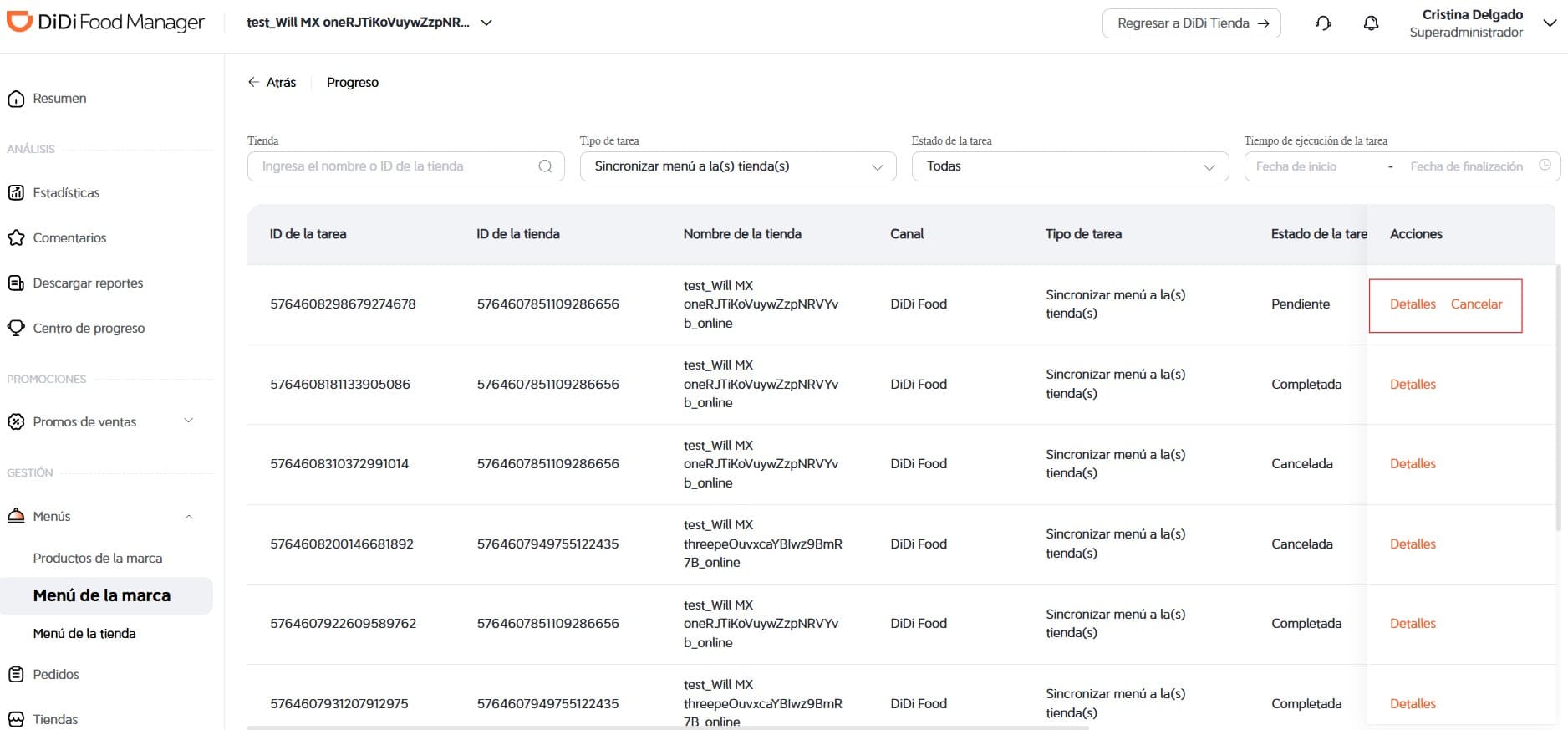Click search magnifier in Tienda field
The width and height of the screenshot is (1568, 730).
point(545,166)
